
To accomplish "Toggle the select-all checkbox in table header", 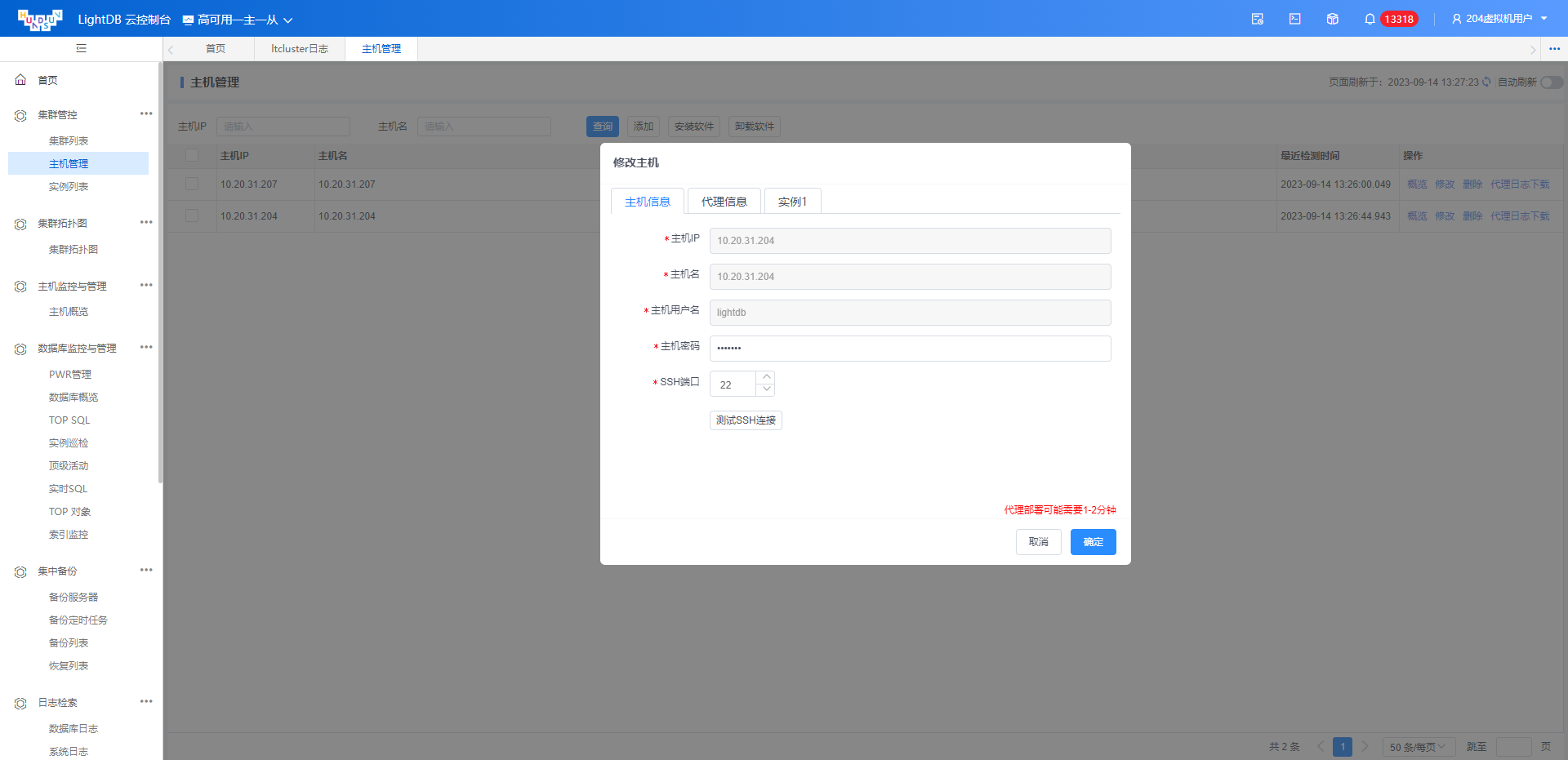I will click(192, 155).
